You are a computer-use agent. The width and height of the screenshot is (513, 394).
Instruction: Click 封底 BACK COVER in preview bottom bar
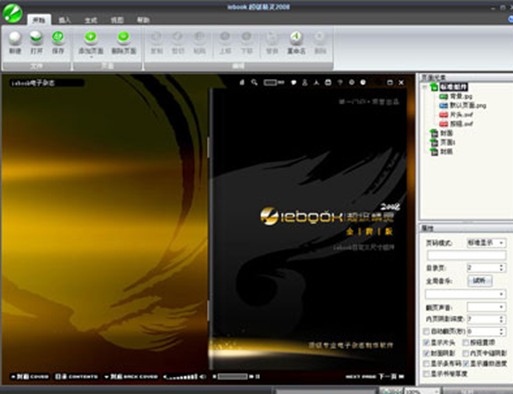[x=131, y=377]
